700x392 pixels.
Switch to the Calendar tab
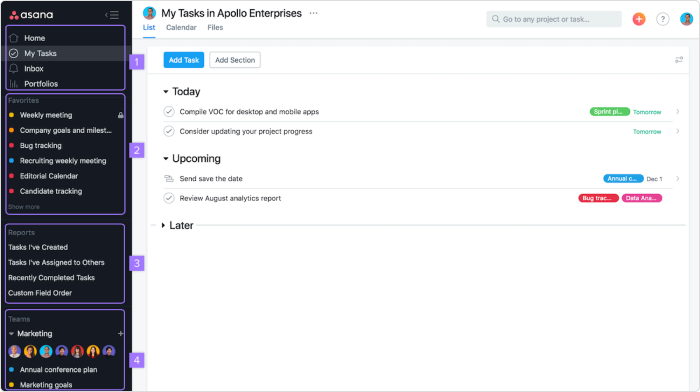coord(181,28)
